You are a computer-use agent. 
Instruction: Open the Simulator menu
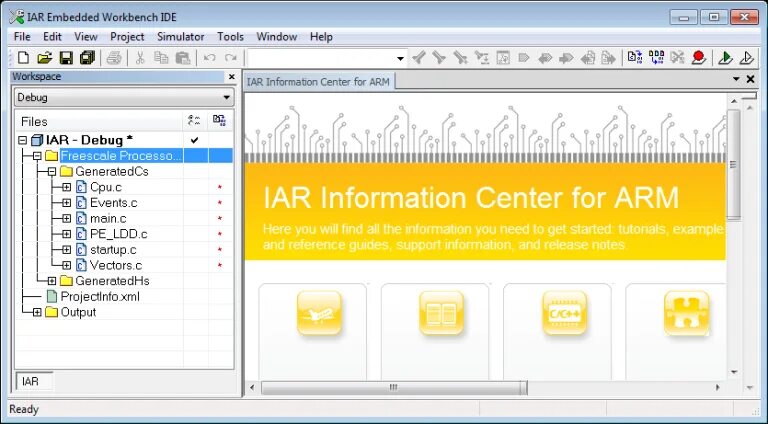180,37
